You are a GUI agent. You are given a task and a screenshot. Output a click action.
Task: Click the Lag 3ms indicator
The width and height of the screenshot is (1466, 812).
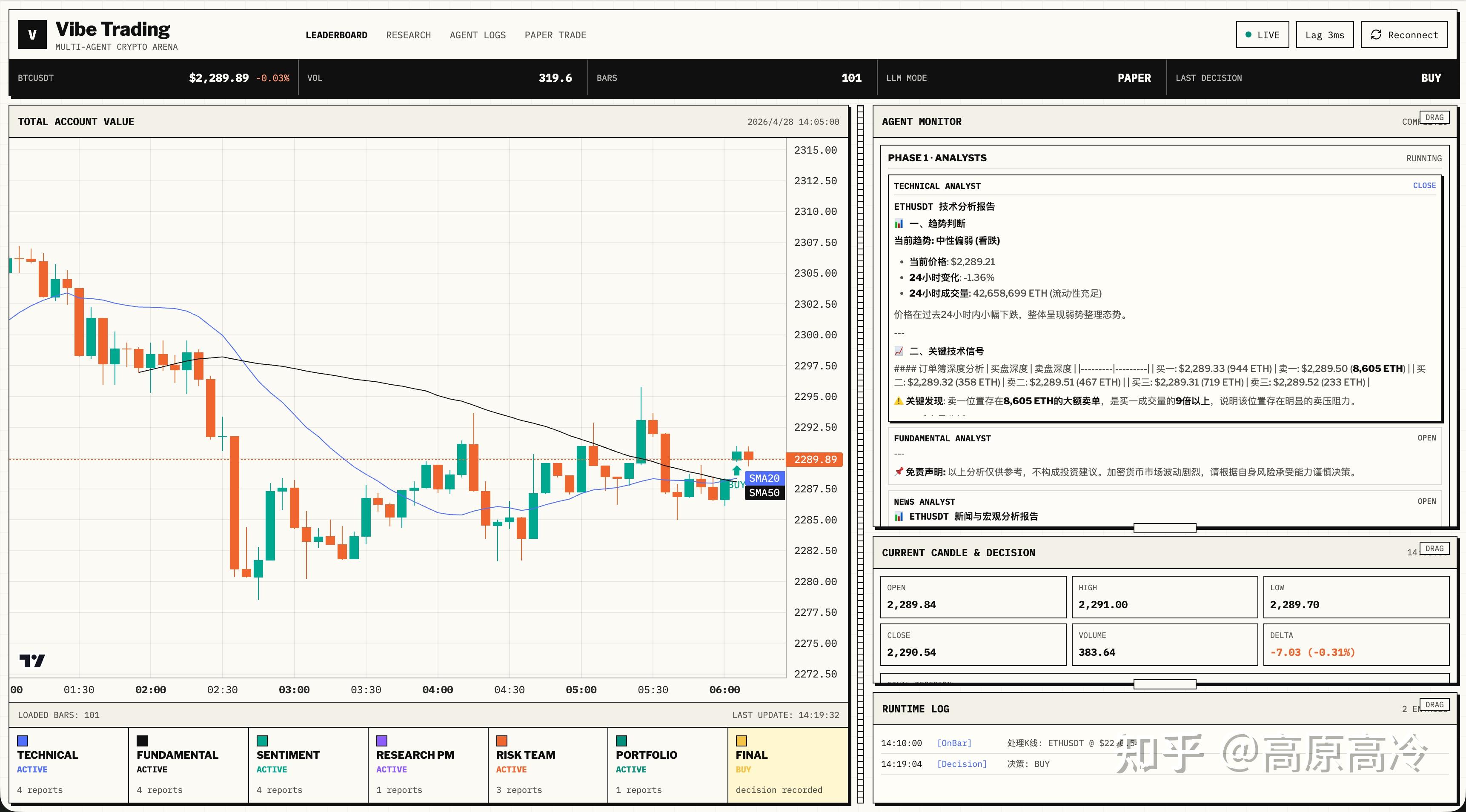(1324, 35)
